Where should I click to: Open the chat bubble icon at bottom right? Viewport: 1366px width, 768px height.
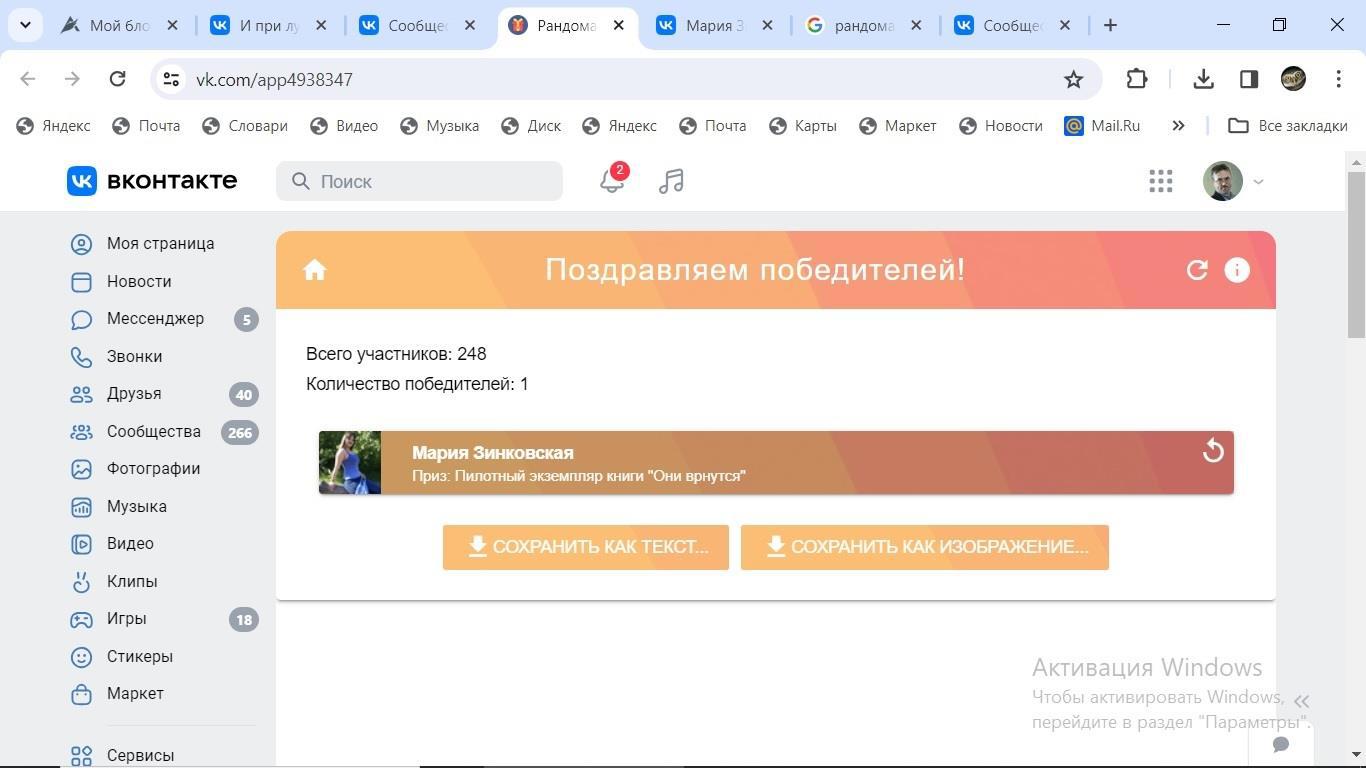click(1280, 745)
